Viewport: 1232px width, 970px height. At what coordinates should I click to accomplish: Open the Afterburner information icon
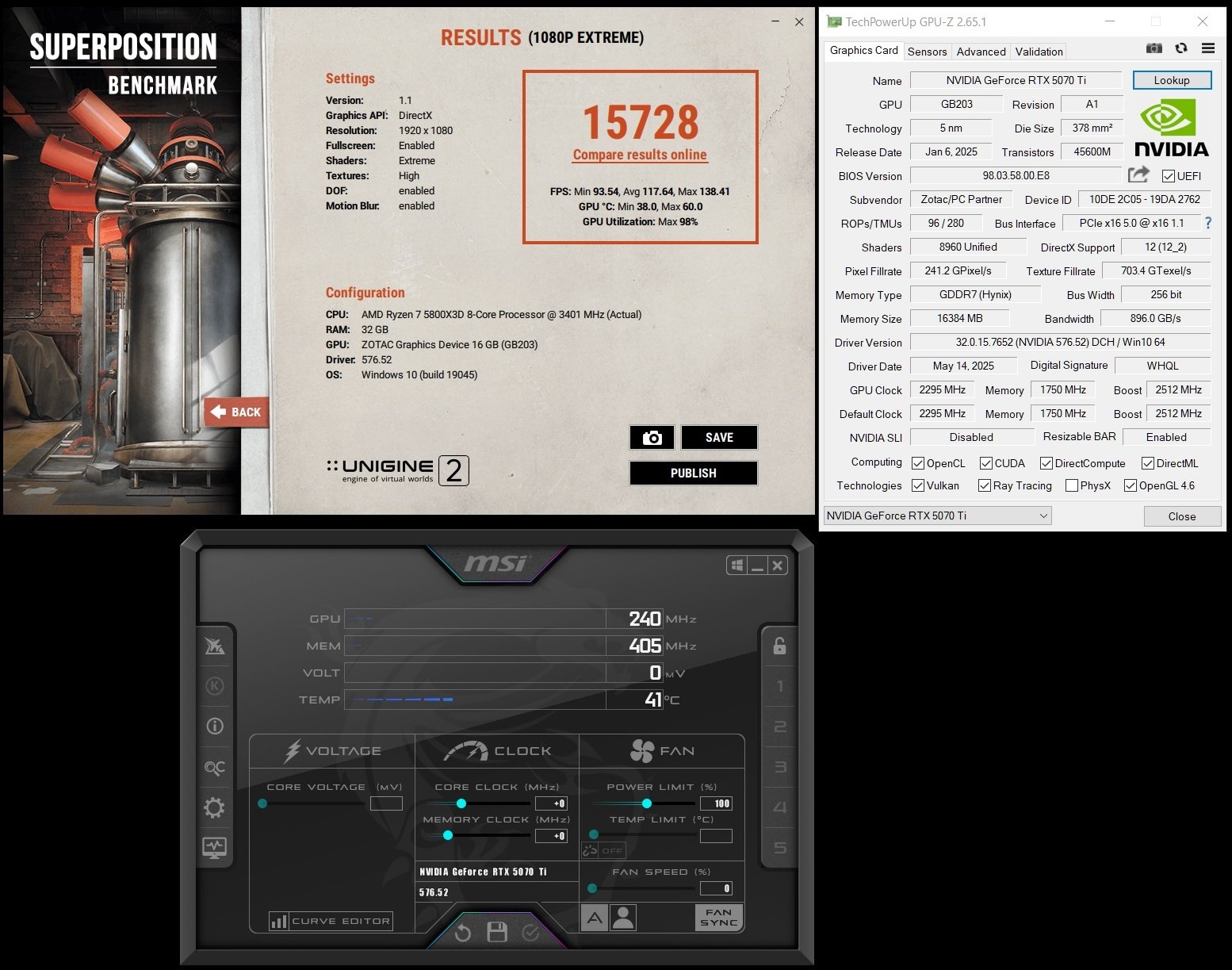tap(215, 726)
